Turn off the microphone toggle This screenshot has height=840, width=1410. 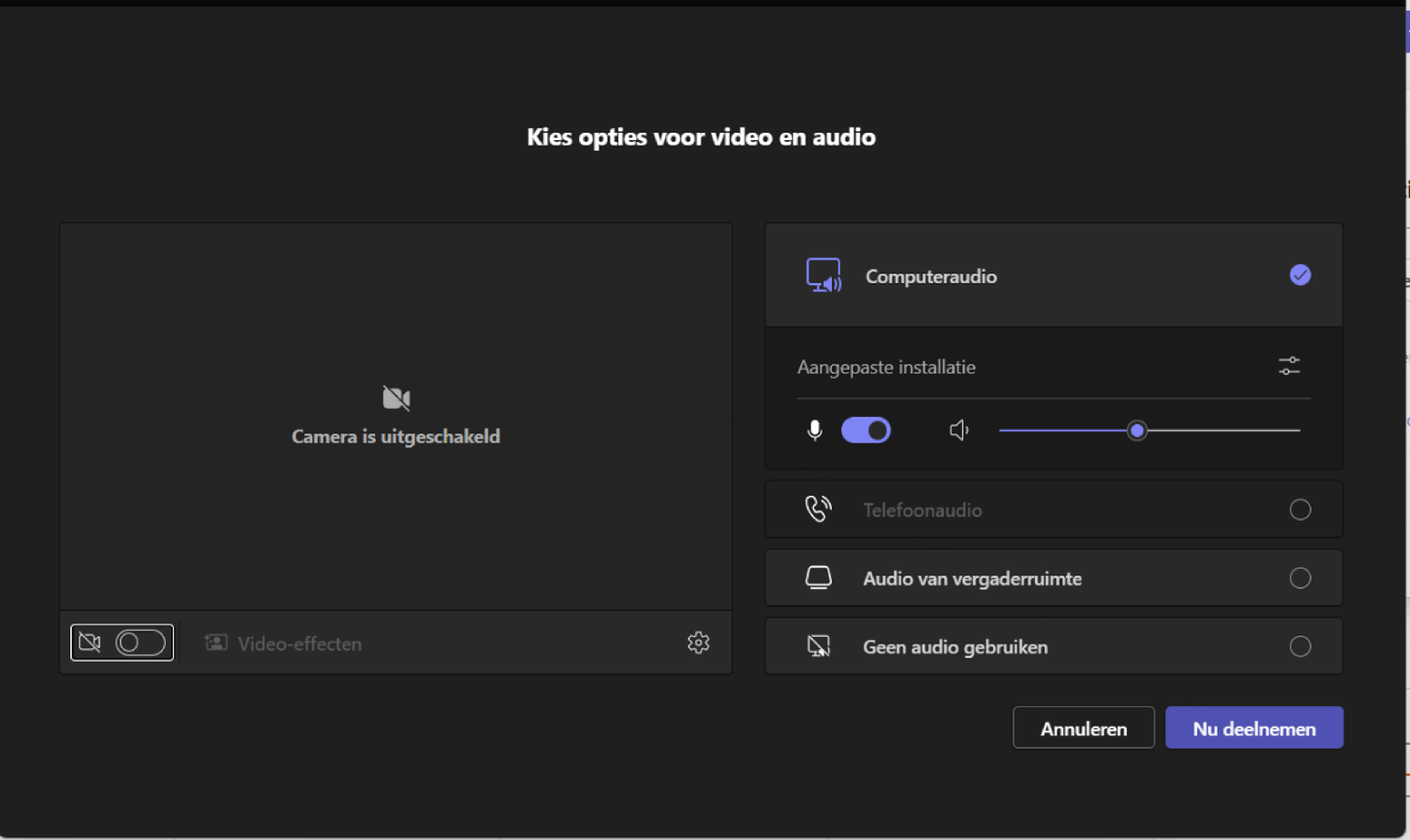(x=865, y=430)
